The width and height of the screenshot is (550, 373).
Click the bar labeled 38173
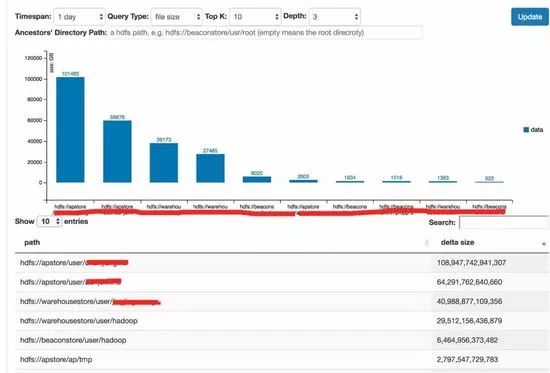click(x=164, y=163)
